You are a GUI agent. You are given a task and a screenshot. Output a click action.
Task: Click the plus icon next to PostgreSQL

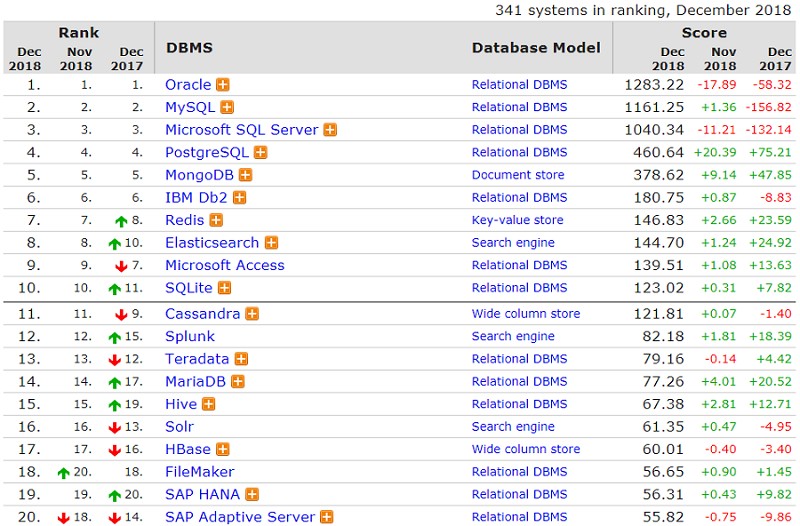point(260,153)
